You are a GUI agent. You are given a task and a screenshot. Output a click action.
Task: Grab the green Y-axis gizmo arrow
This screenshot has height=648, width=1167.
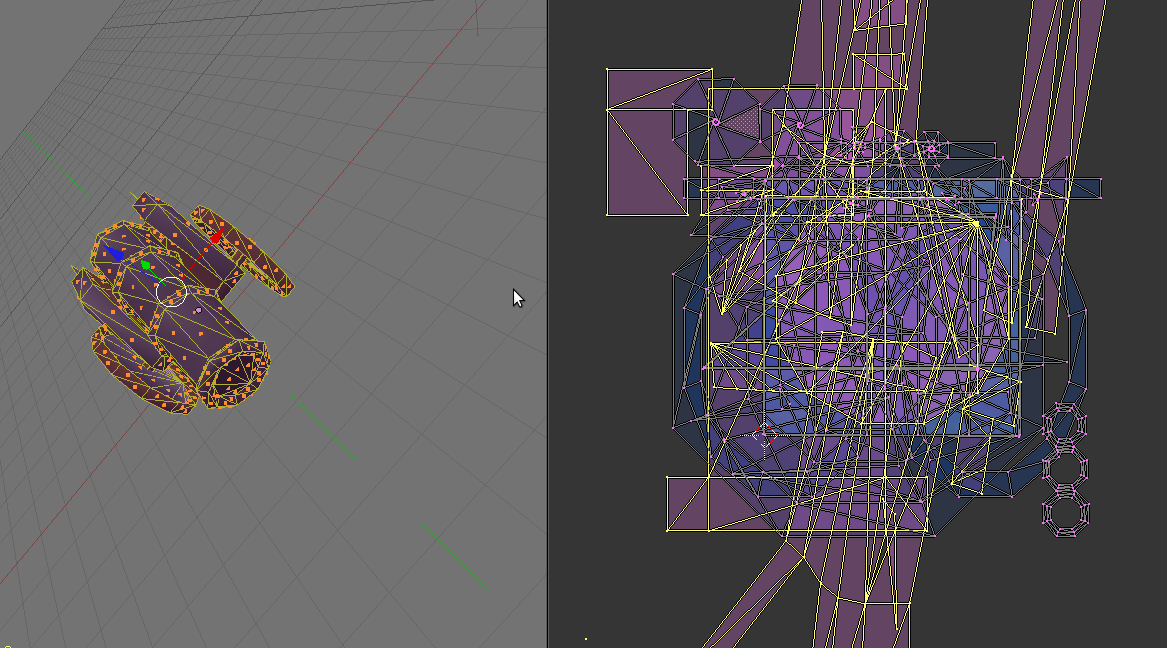pyautogui.click(x=146, y=265)
